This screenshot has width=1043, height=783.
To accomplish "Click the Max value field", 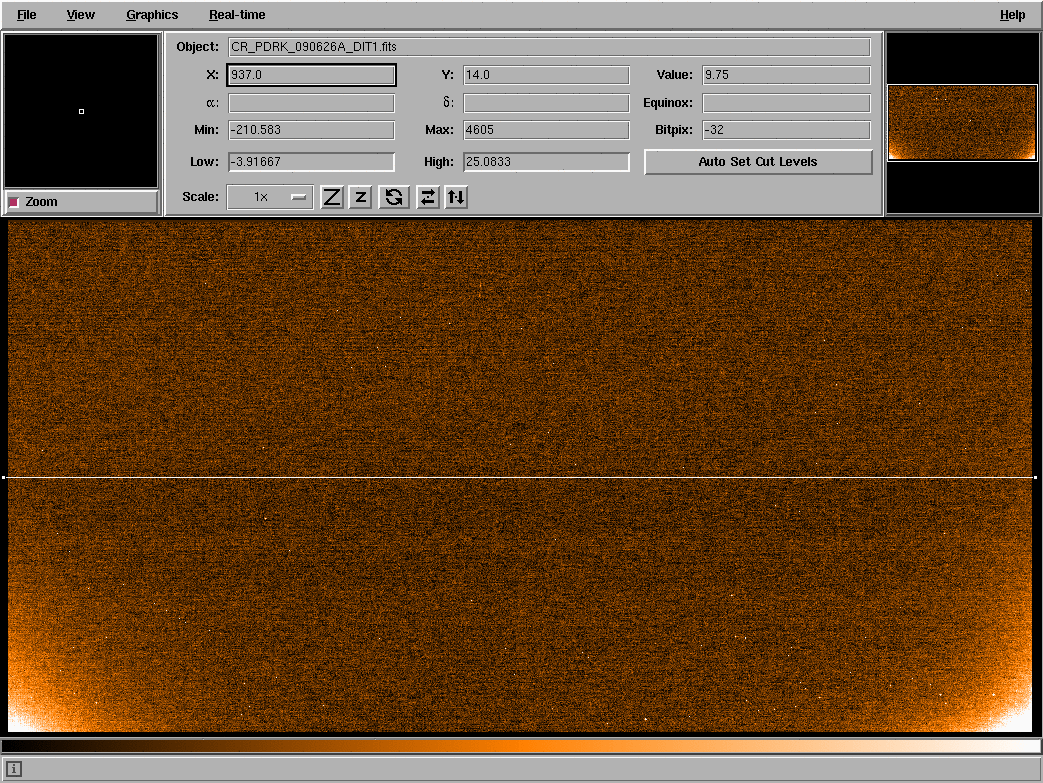I will (x=546, y=130).
